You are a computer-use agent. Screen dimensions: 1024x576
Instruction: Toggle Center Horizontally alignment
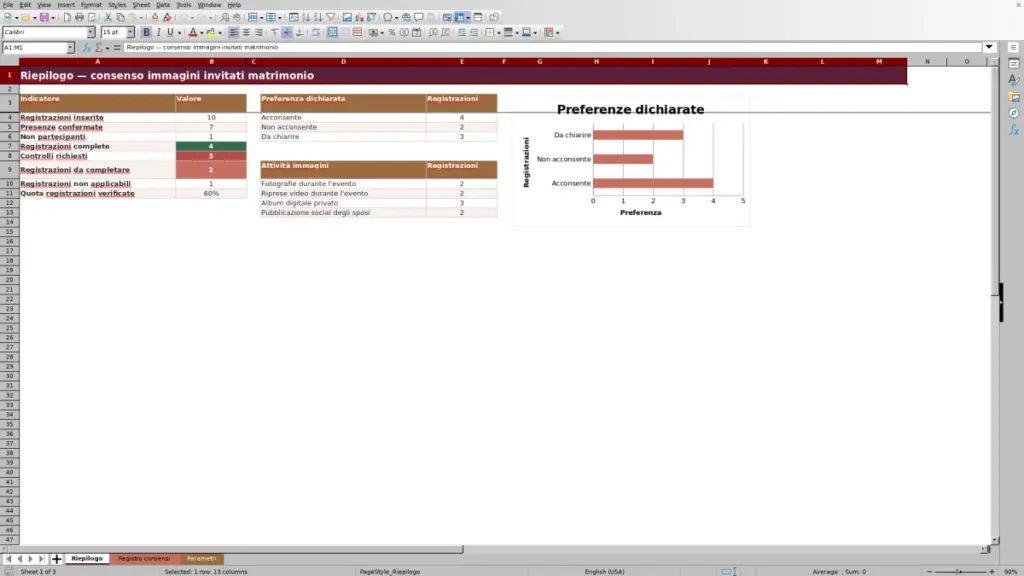coord(246,33)
